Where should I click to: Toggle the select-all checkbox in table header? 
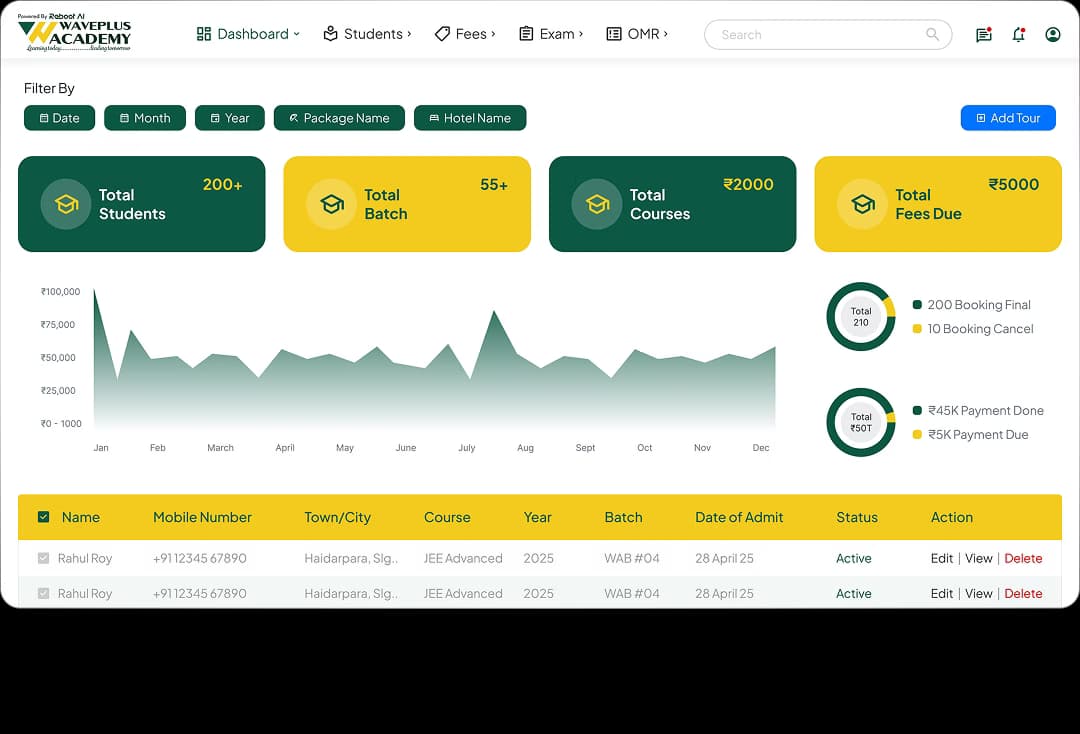tap(43, 517)
